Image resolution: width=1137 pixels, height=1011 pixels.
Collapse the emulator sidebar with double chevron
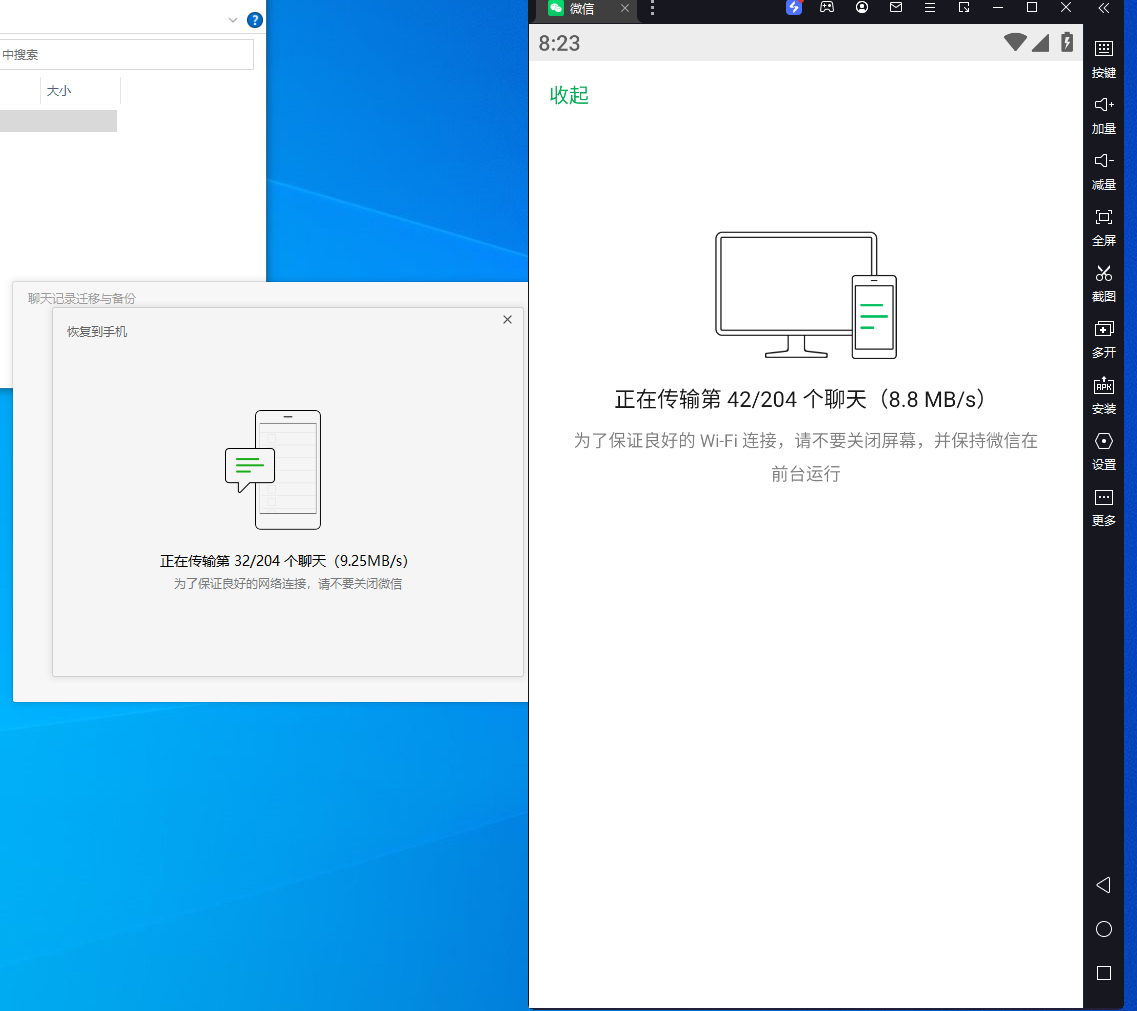1103,8
